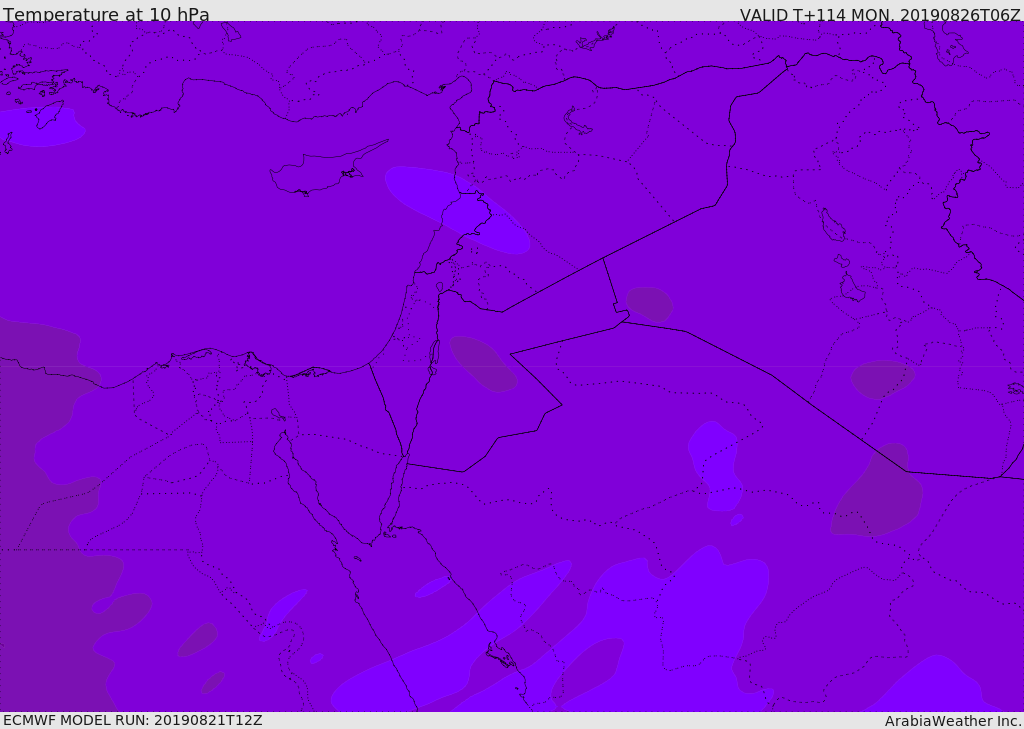Click the 'Temperature at 10 hPa' title text
This screenshot has height=729, width=1024.
[106, 14]
